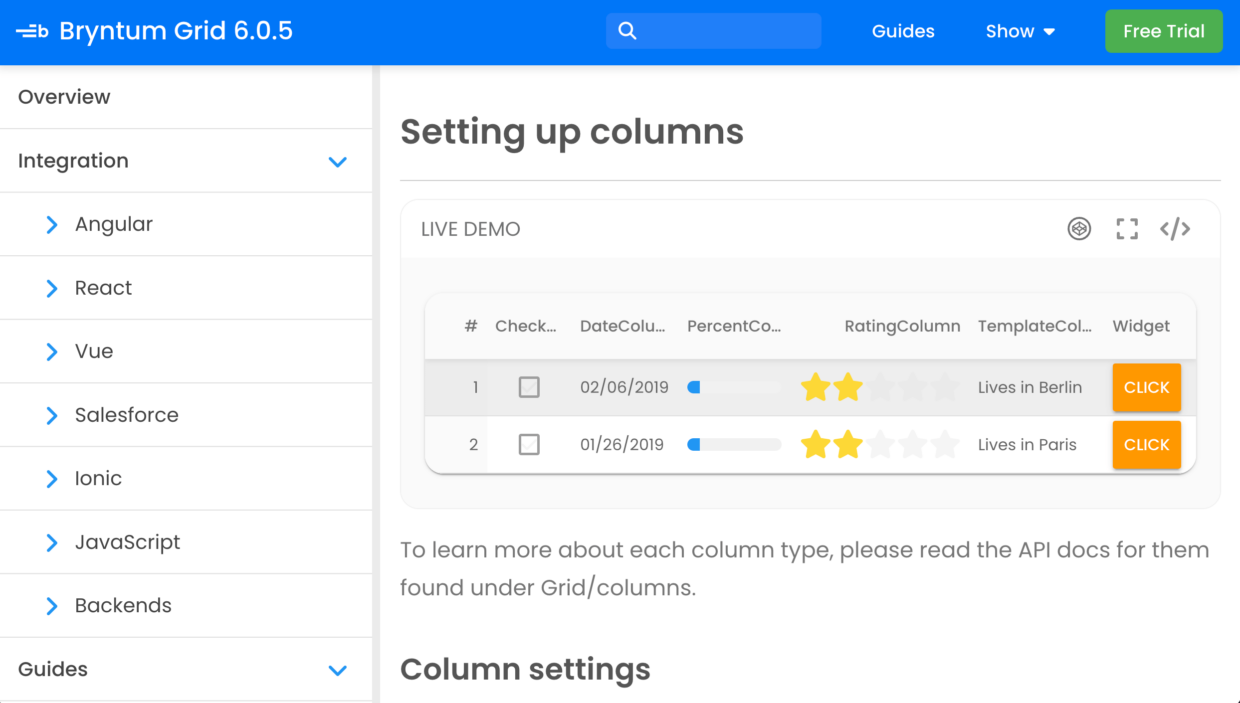Expand the Angular tree node
This screenshot has width=1240, height=703.
tap(52, 225)
